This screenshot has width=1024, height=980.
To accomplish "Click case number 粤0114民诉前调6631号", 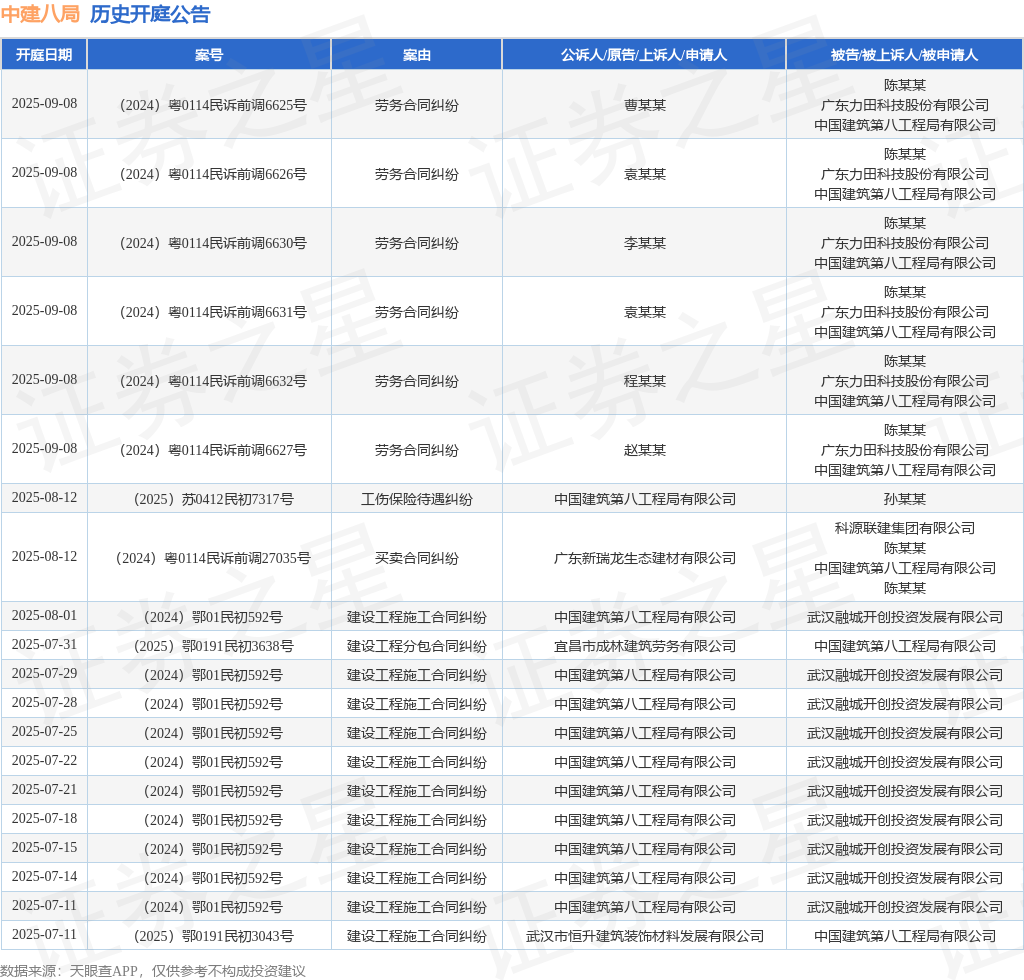I will (213, 313).
